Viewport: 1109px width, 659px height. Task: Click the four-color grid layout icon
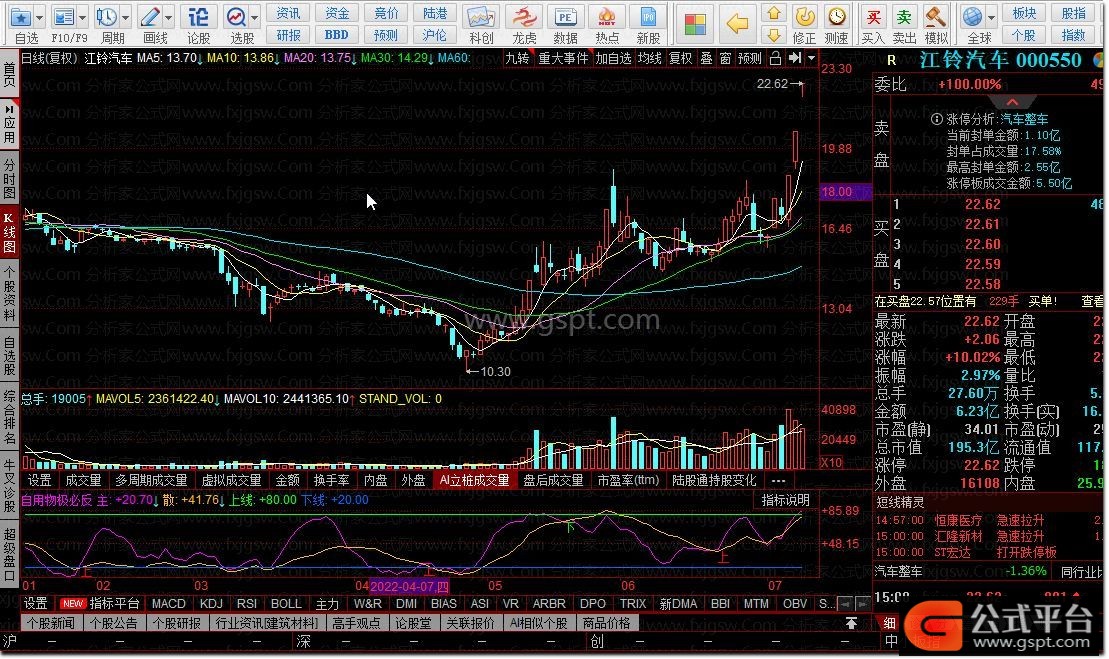coord(695,24)
